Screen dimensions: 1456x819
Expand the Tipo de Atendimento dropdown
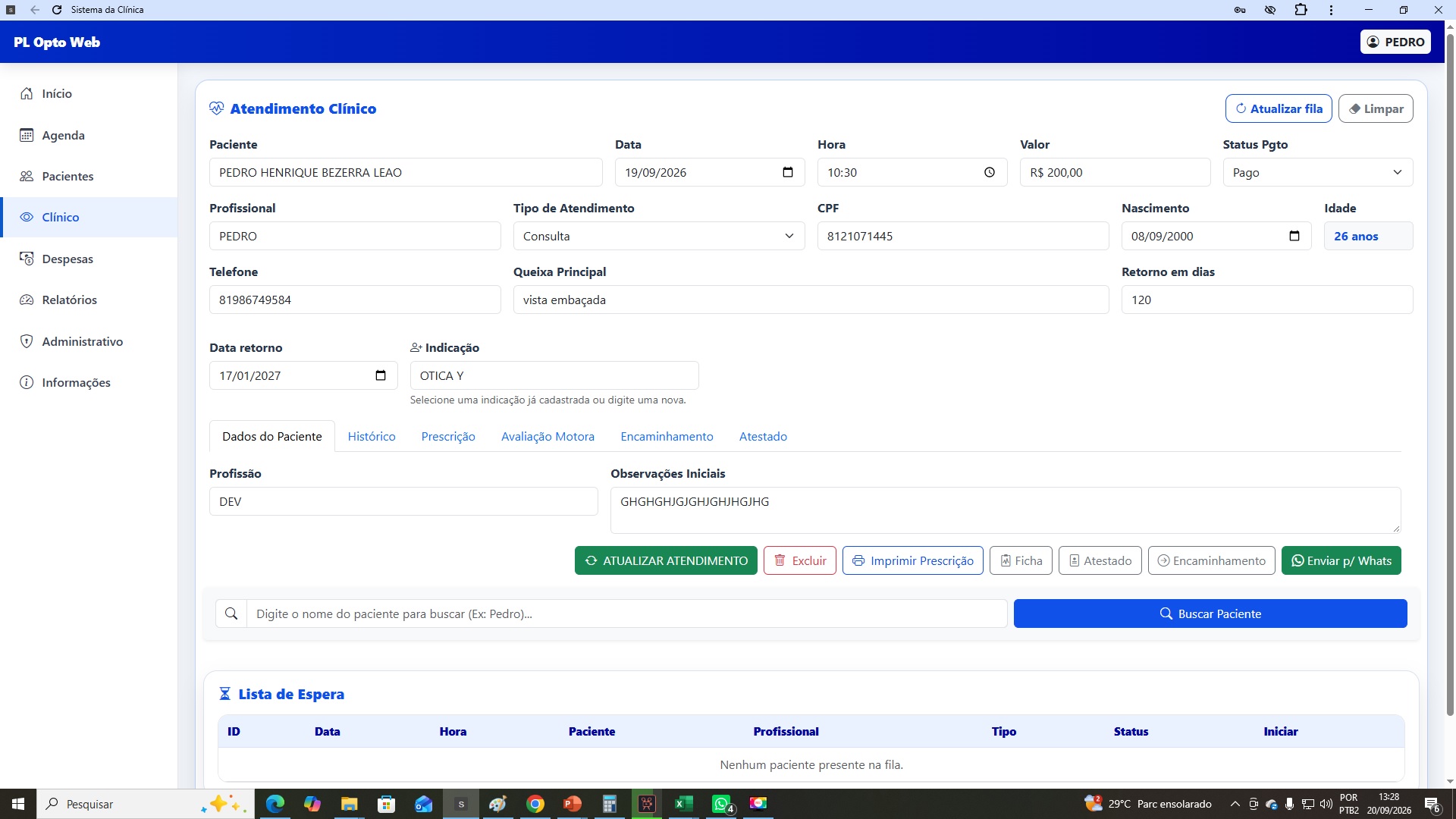(658, 236)
